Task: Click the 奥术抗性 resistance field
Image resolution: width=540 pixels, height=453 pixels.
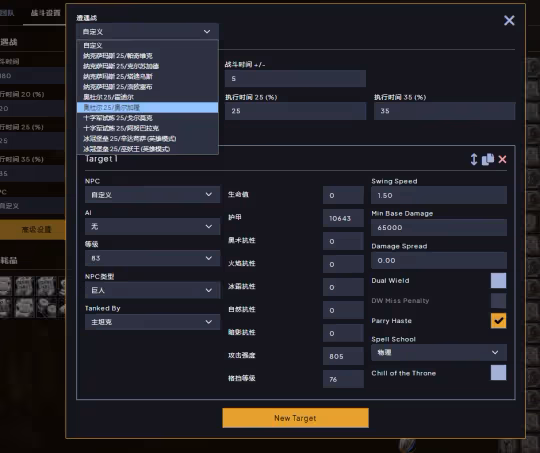Action: click(343, 241)
